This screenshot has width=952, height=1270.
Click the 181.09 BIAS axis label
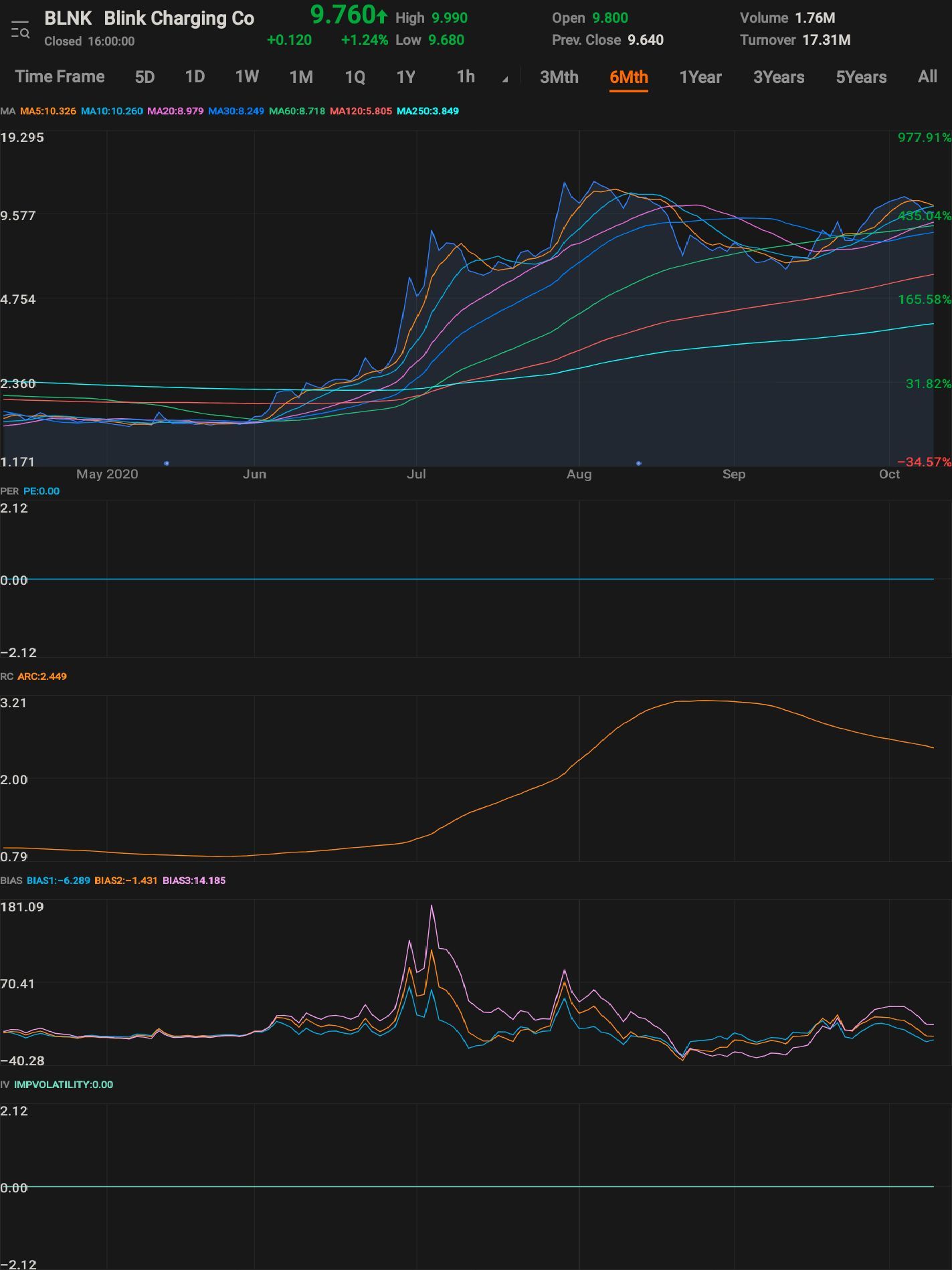pyautogui.click(x=22, y=907)
